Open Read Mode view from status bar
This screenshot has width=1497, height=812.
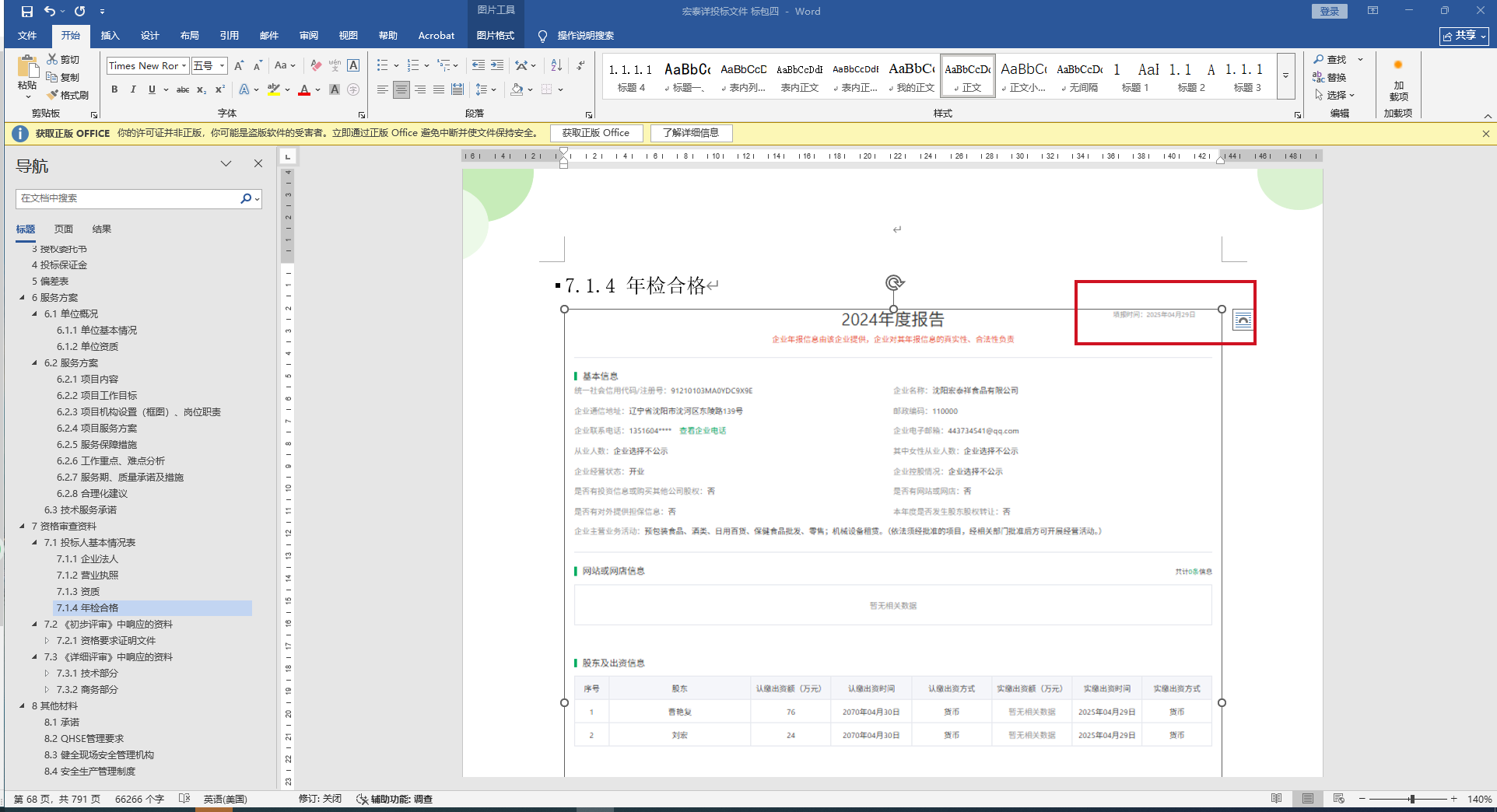pos(1276,799)
